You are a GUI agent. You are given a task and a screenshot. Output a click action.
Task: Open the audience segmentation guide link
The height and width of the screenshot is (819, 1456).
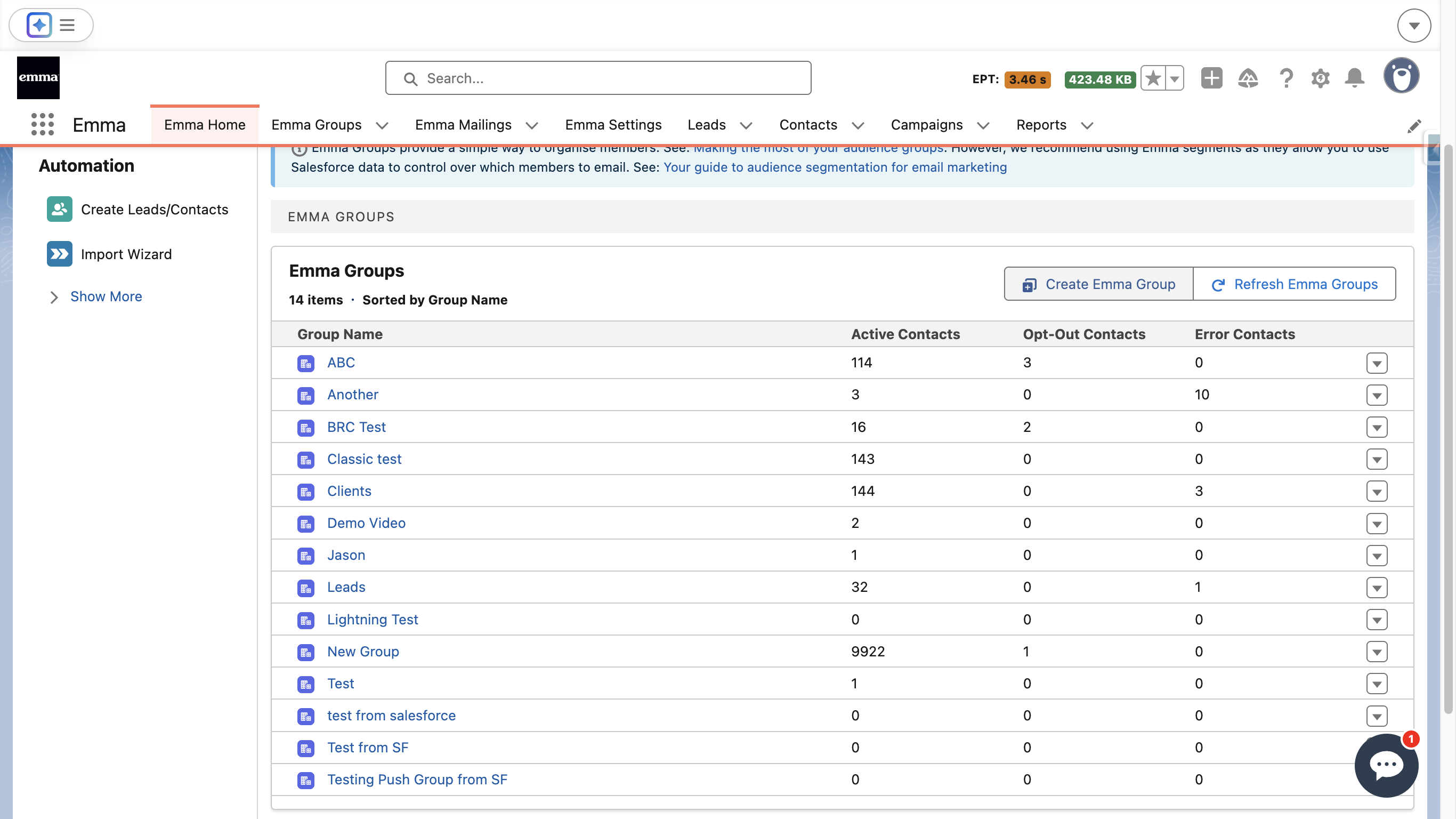(x=835, y=167)
